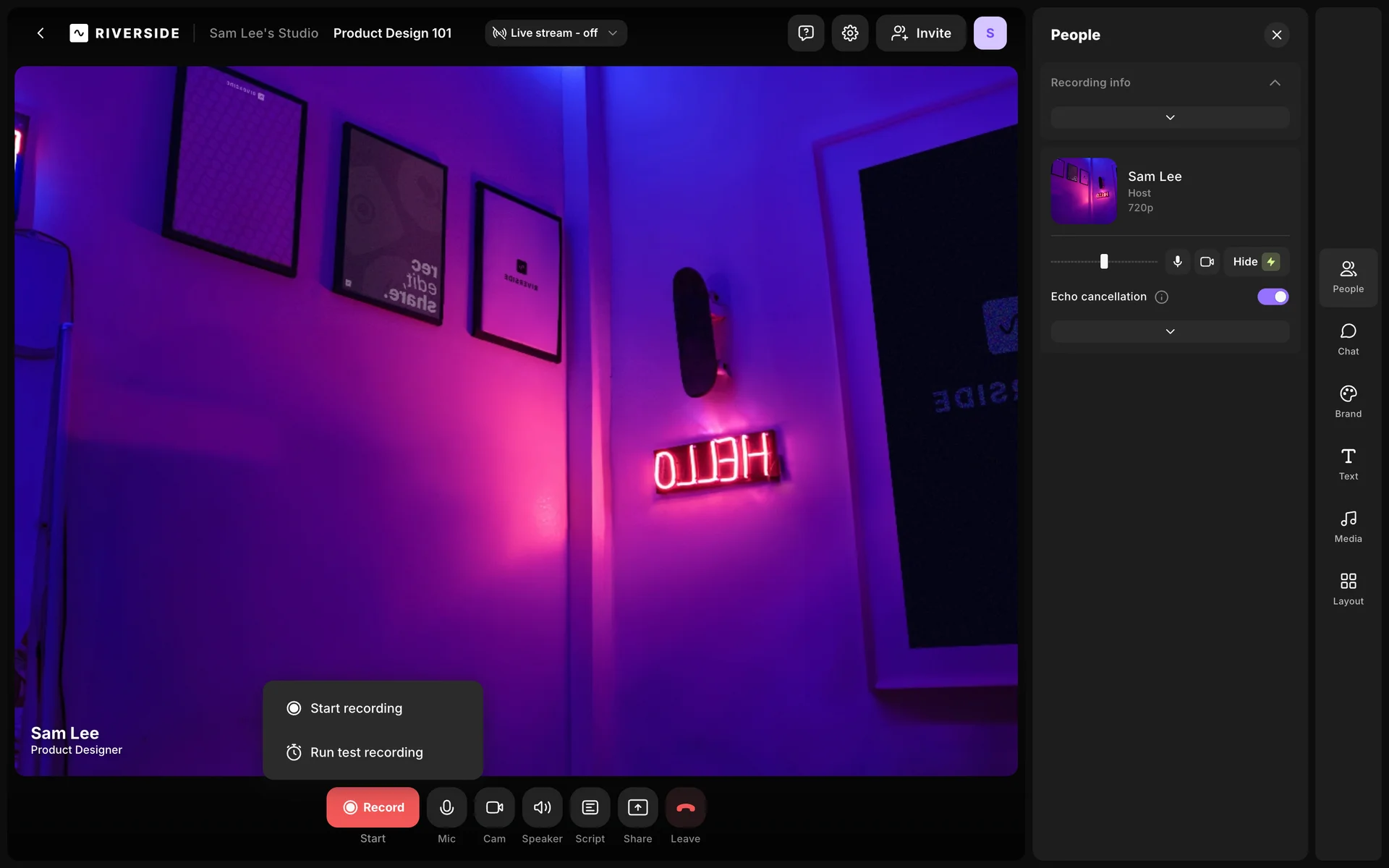
Task: Open studio settings gear icon
Action: point(849,33)
